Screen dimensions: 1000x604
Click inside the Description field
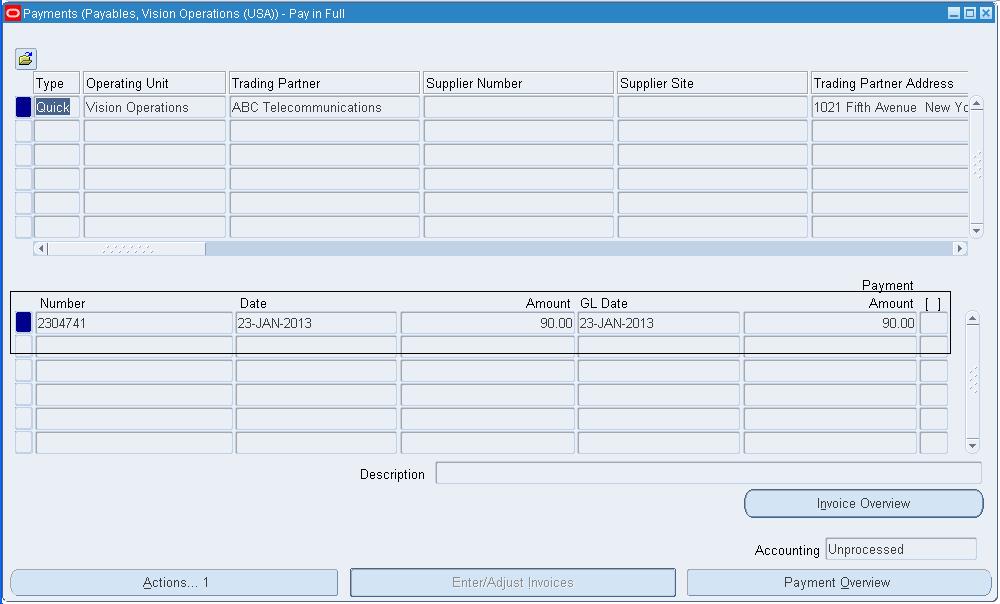[708, 474]
